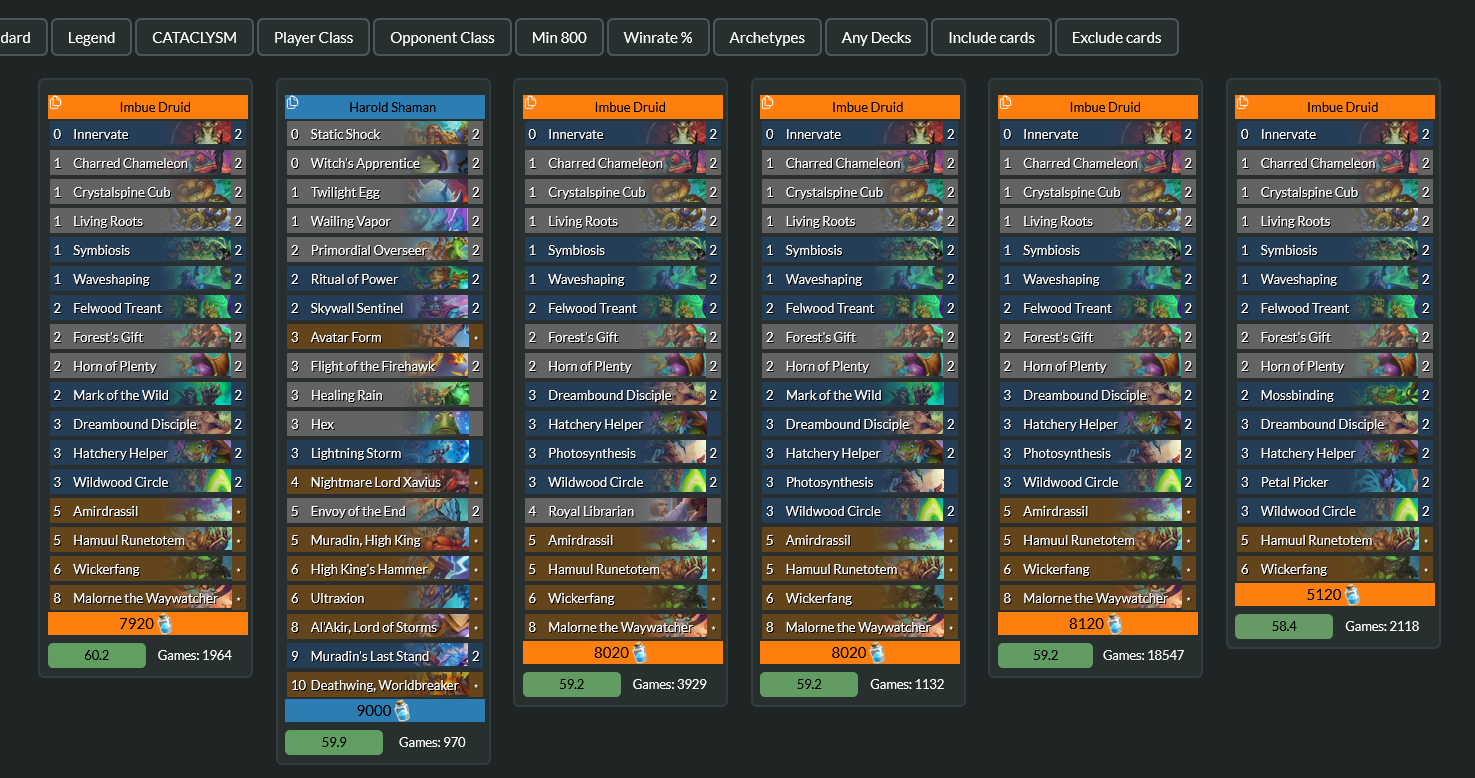This screenshot has width=1475, height=778.
Task: Copy the Harold Shaman deck code
Action: coord(293,103)
